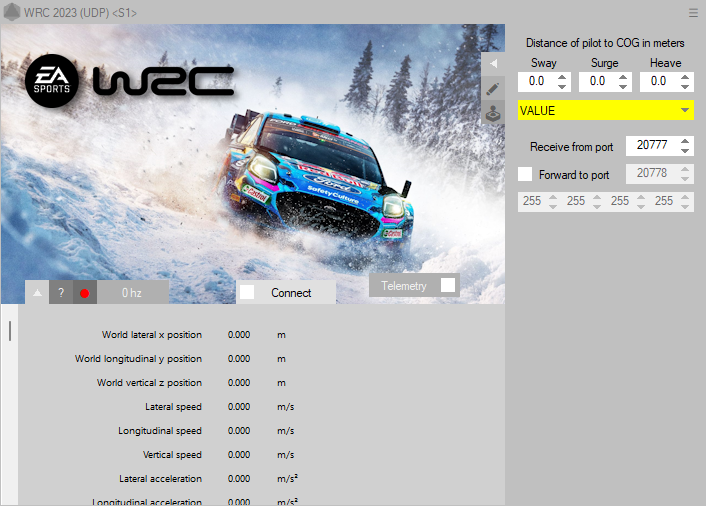Image resolution: width=706 pixels, height=506 pixels.
Task: Start recording with red dot button
Action: [85, 293]
